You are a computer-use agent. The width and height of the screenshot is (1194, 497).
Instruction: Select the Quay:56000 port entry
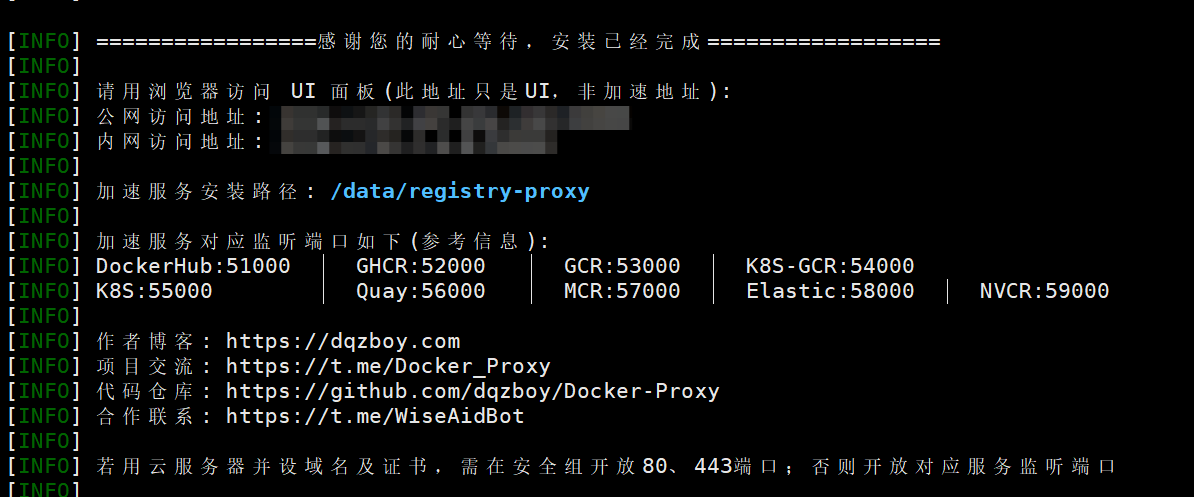tap(420, 291)
